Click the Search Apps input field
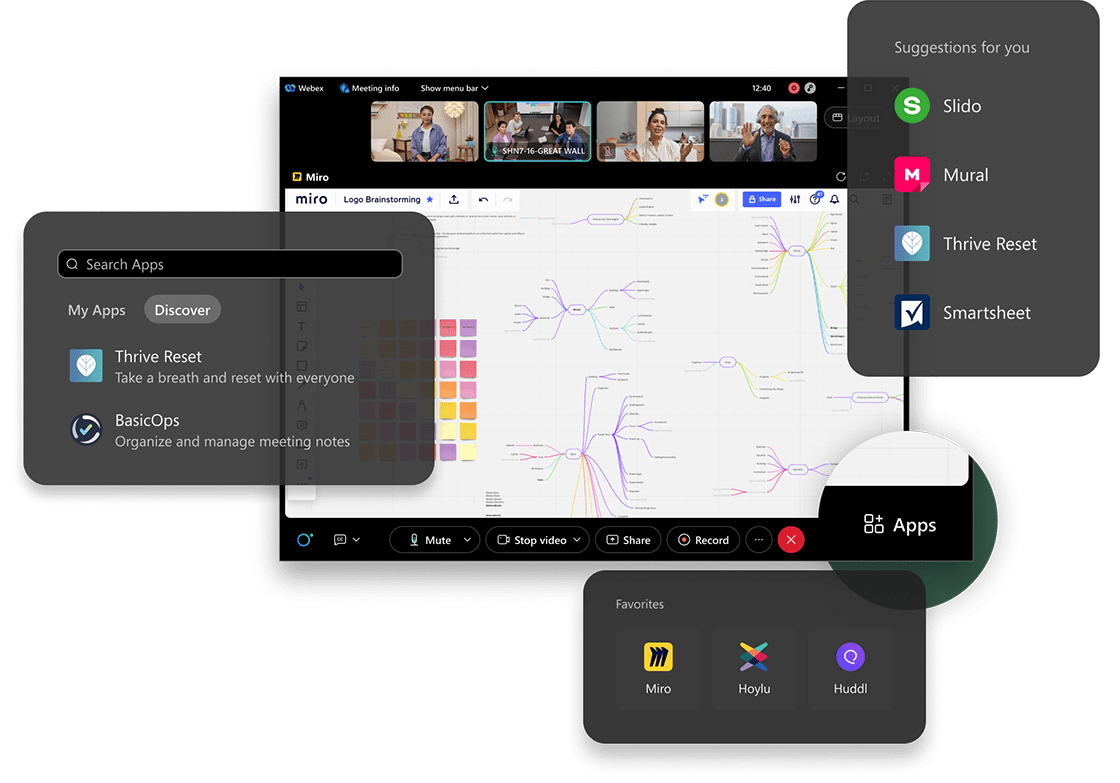Viewport: 1120px width, 783px height. coord(230,264)
